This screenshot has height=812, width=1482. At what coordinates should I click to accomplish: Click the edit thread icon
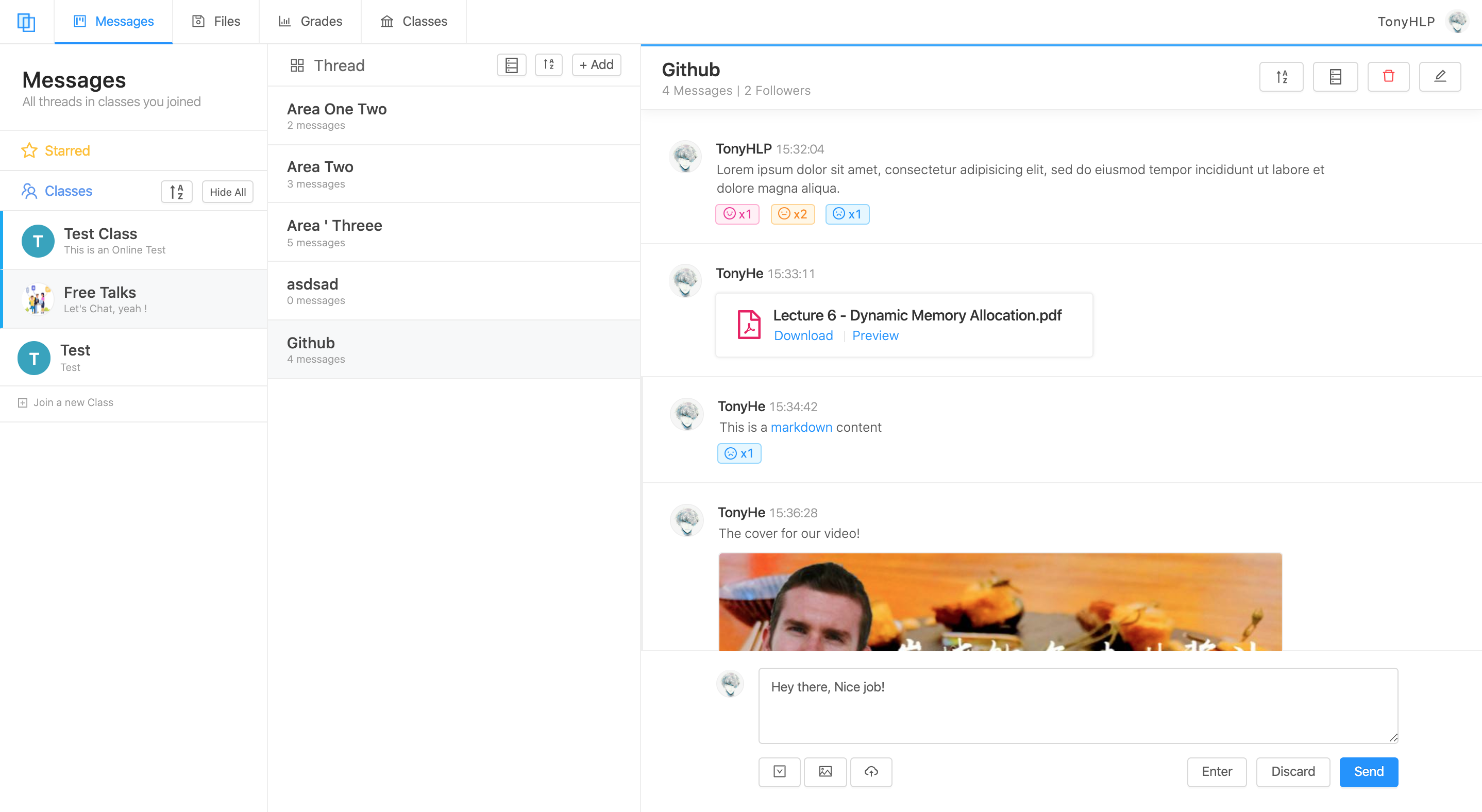pos(1441,77)
